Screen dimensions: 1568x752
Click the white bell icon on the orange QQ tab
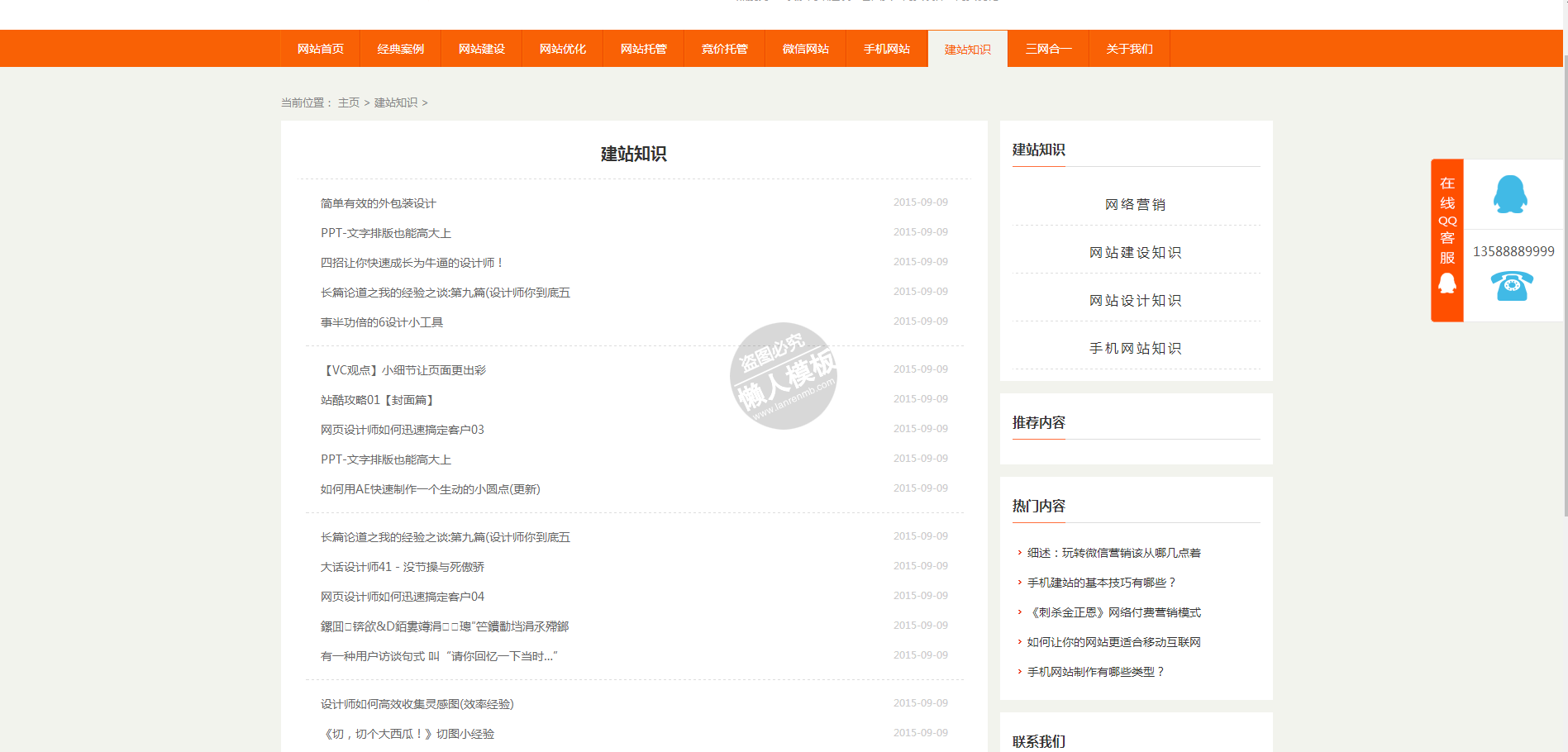(1447, 283)
